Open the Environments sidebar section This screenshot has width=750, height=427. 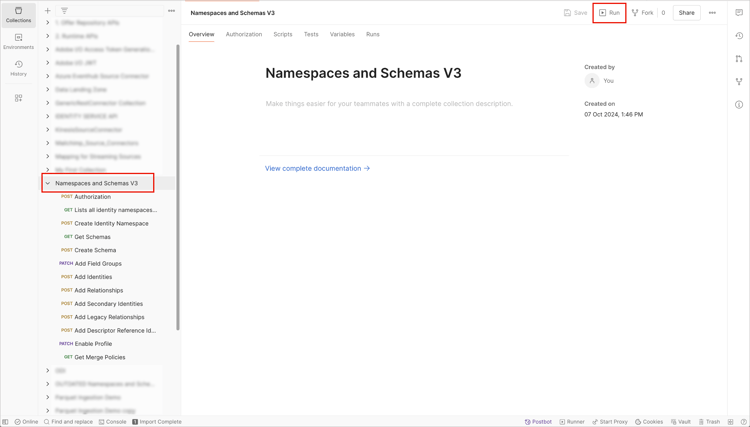18,42
